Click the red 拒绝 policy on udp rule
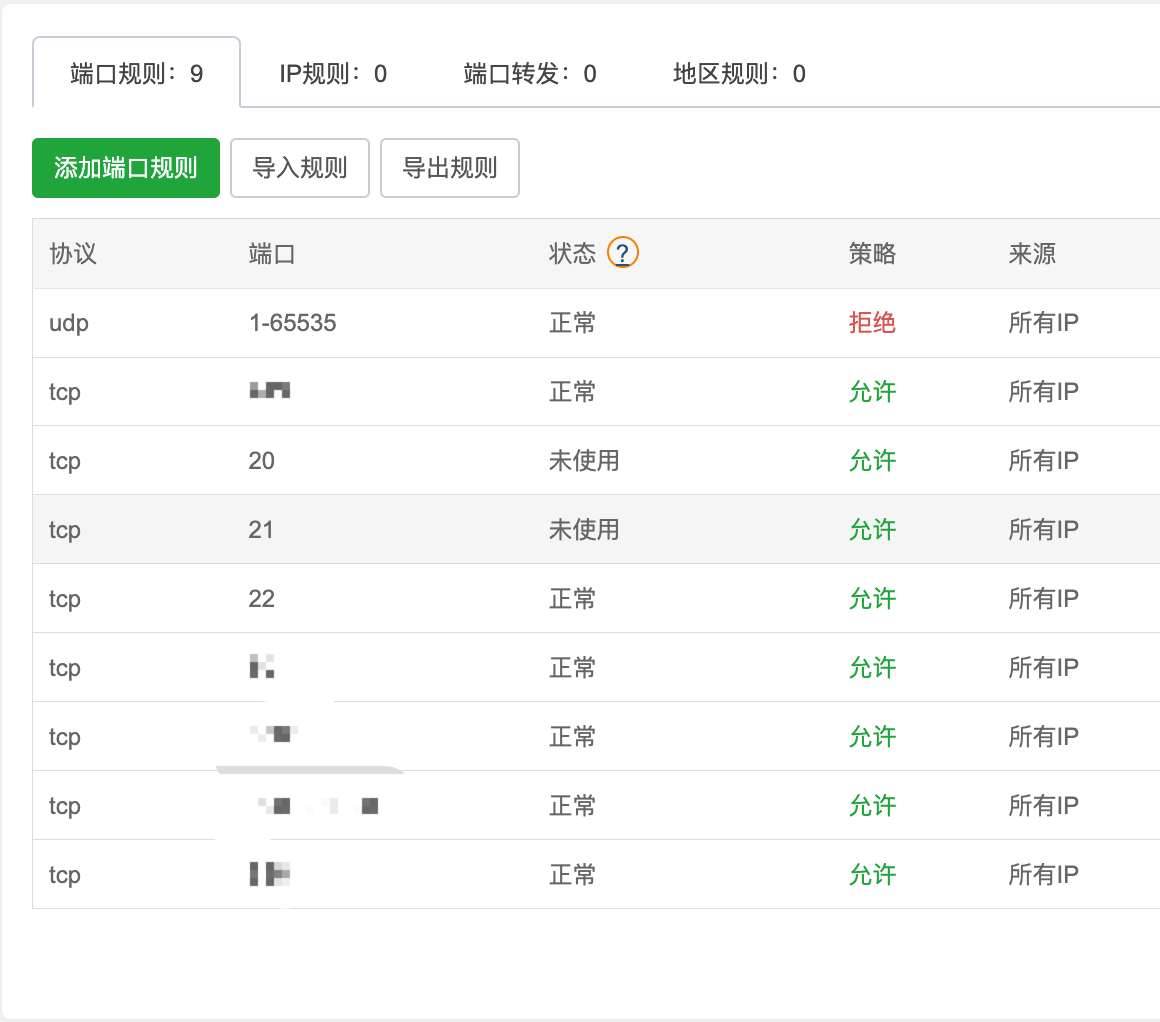 tap(871, 323)
